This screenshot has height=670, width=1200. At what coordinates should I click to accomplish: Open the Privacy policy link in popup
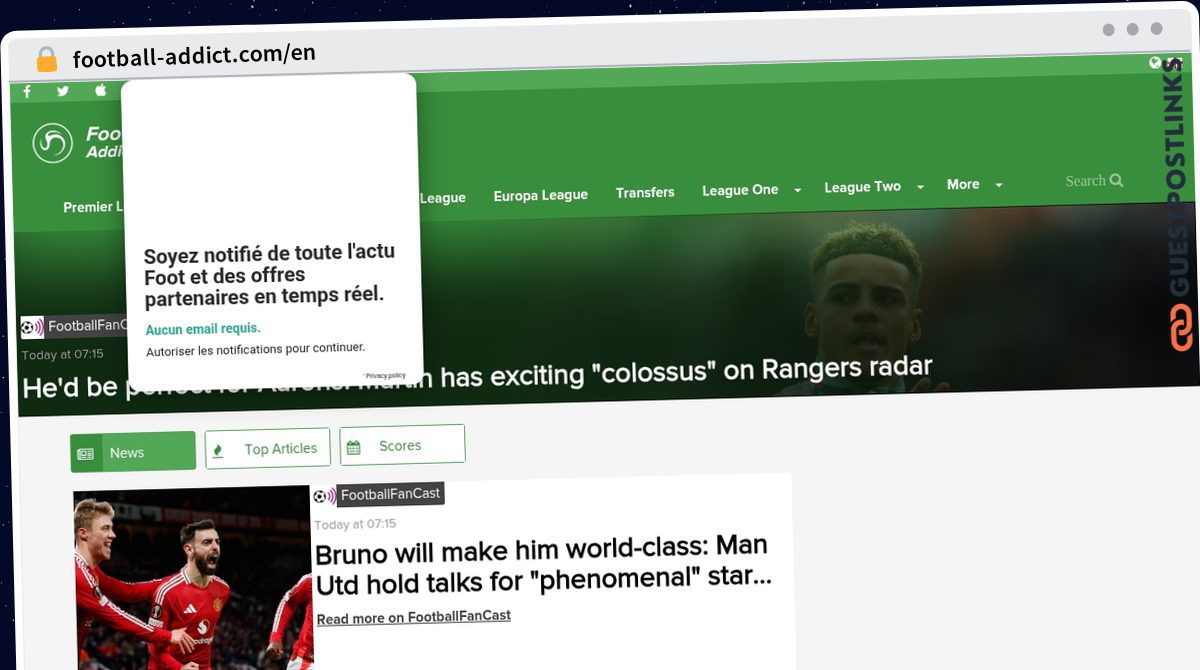tap(385, 376)
